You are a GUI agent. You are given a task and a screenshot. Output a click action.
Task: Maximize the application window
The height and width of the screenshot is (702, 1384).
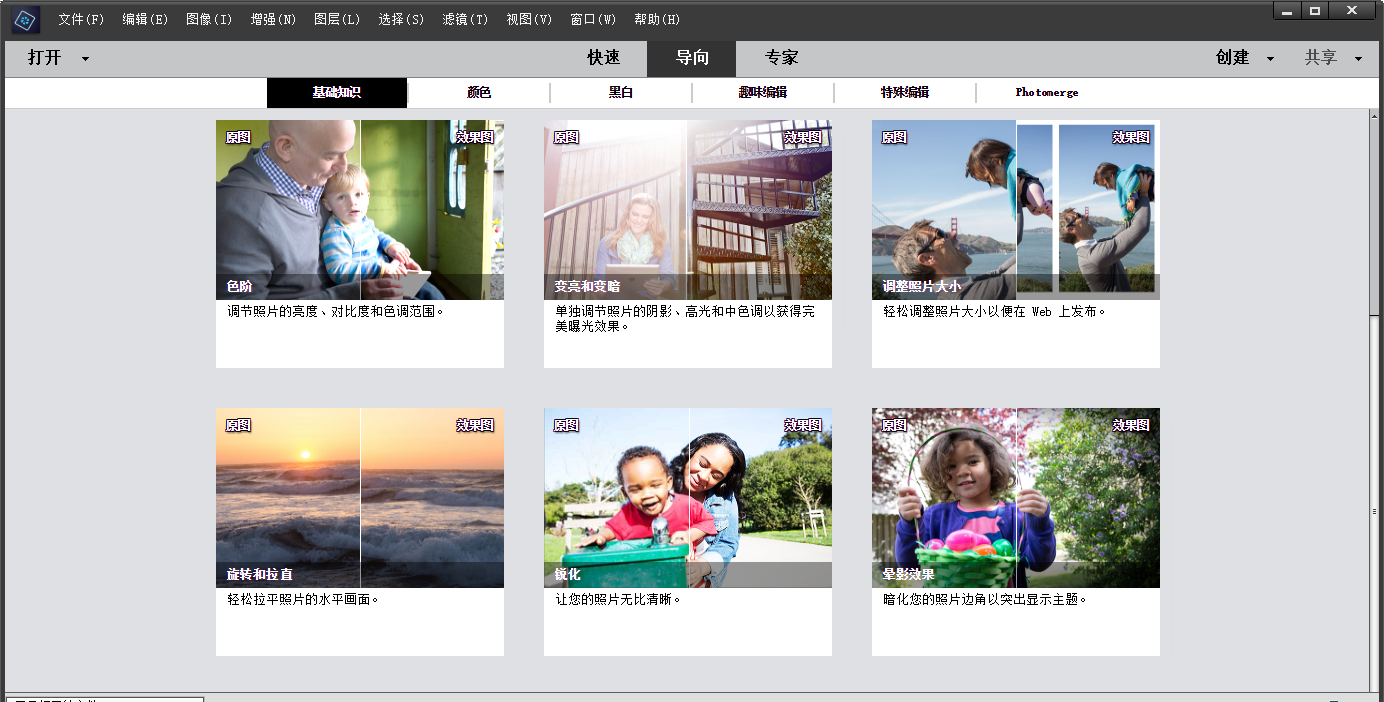[x=1315, y=10]
